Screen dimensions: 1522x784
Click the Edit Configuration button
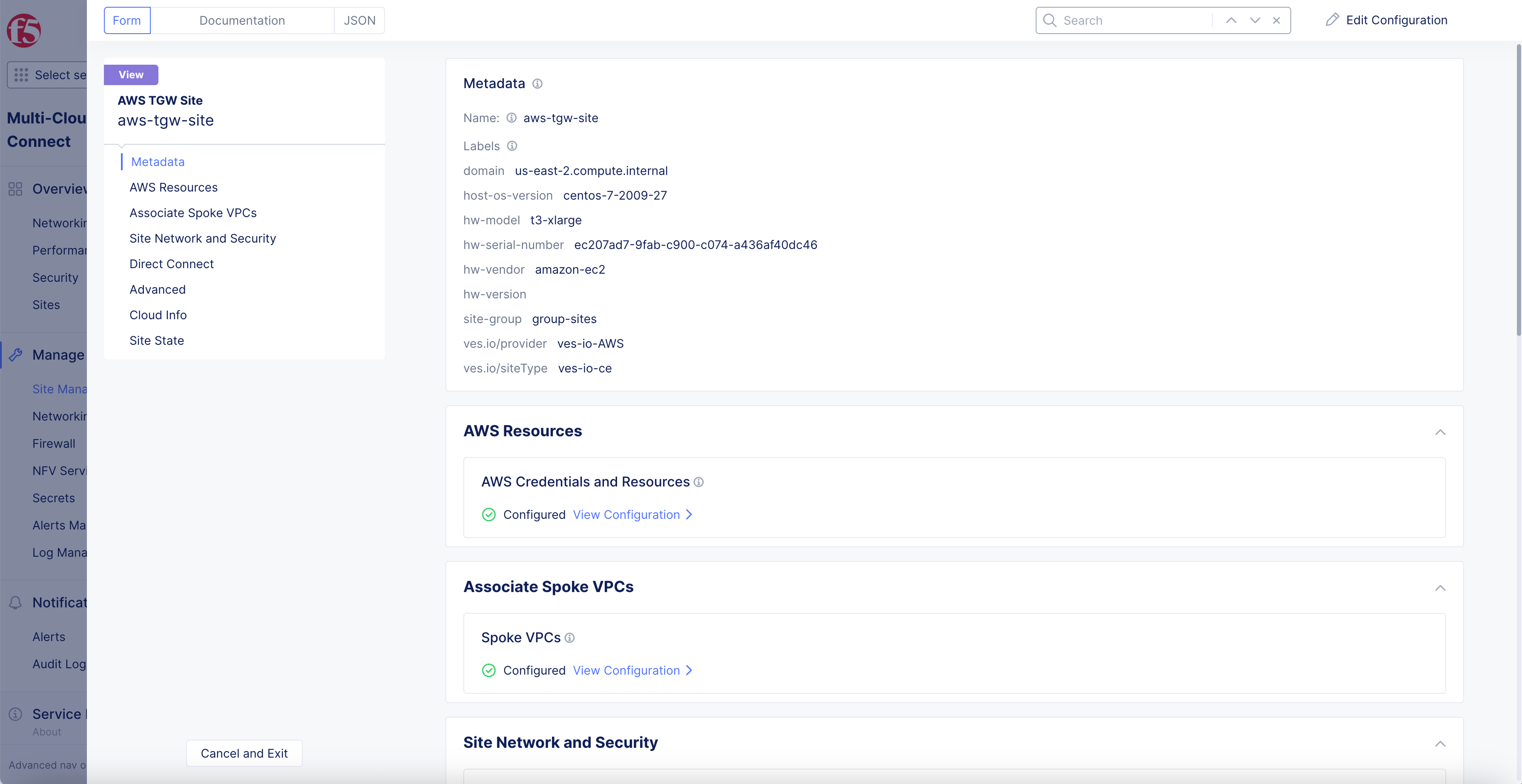(1386, 20)
